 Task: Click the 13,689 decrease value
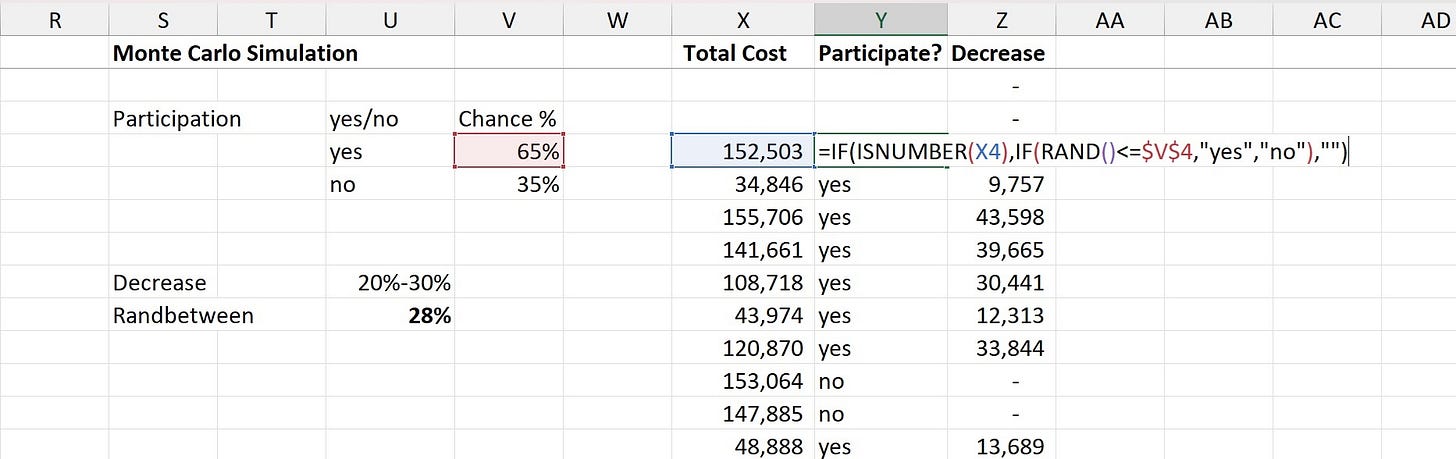1002,446
